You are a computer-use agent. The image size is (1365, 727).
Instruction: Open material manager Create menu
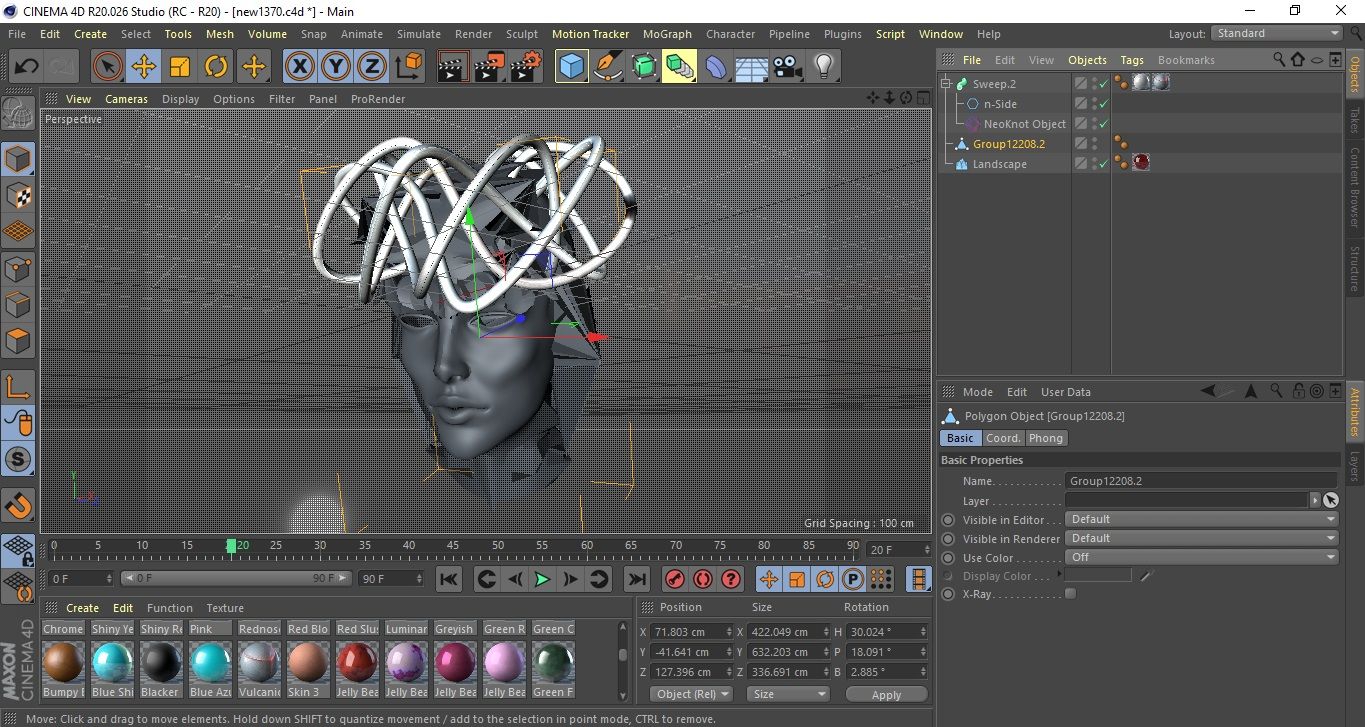[x=82, y=608]
